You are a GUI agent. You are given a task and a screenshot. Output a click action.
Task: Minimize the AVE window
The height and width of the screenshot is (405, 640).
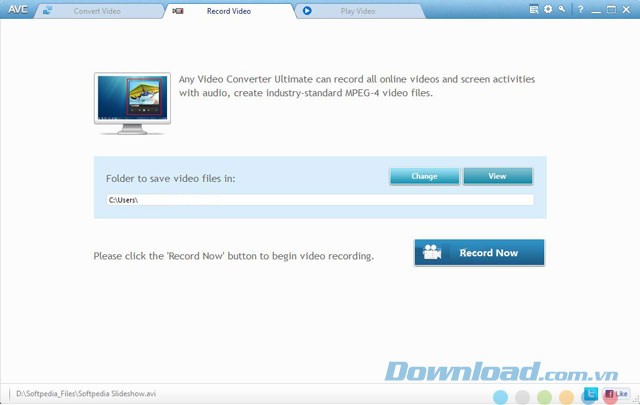[596, 10]
